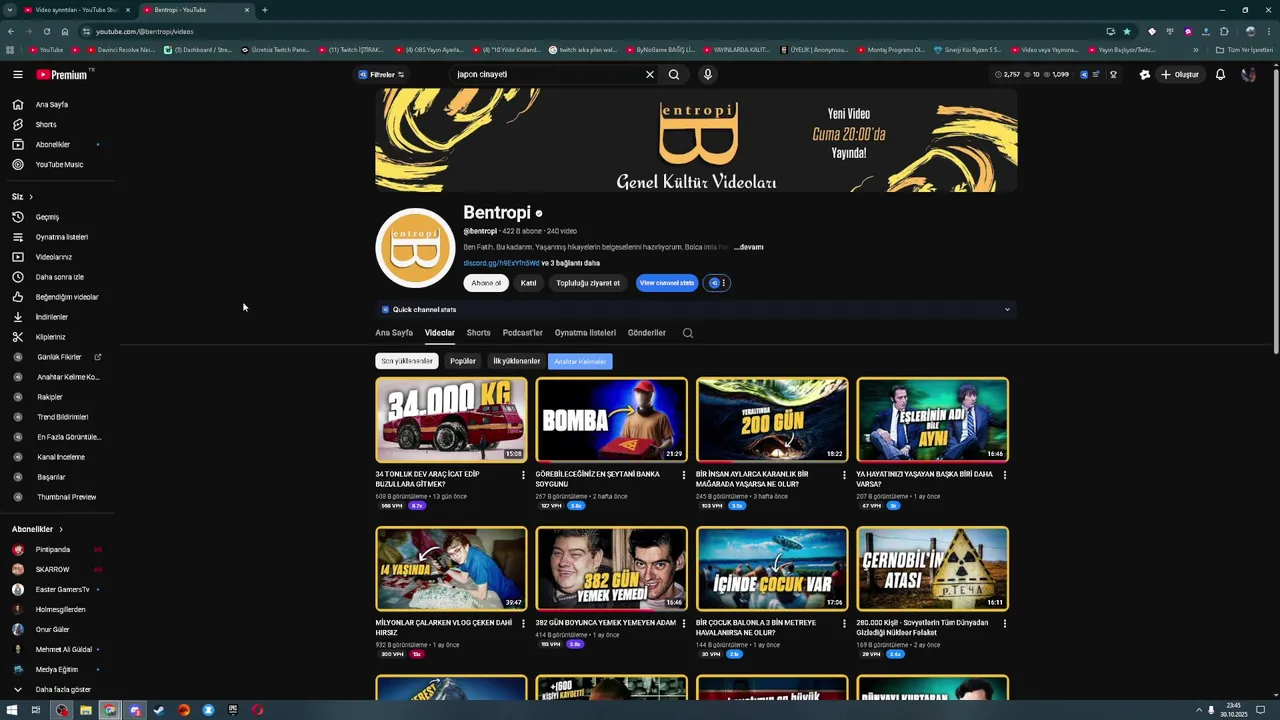Open the YouTube hamburger guide menu
This screenshot has width=1280, height=720.
(17, 75)
